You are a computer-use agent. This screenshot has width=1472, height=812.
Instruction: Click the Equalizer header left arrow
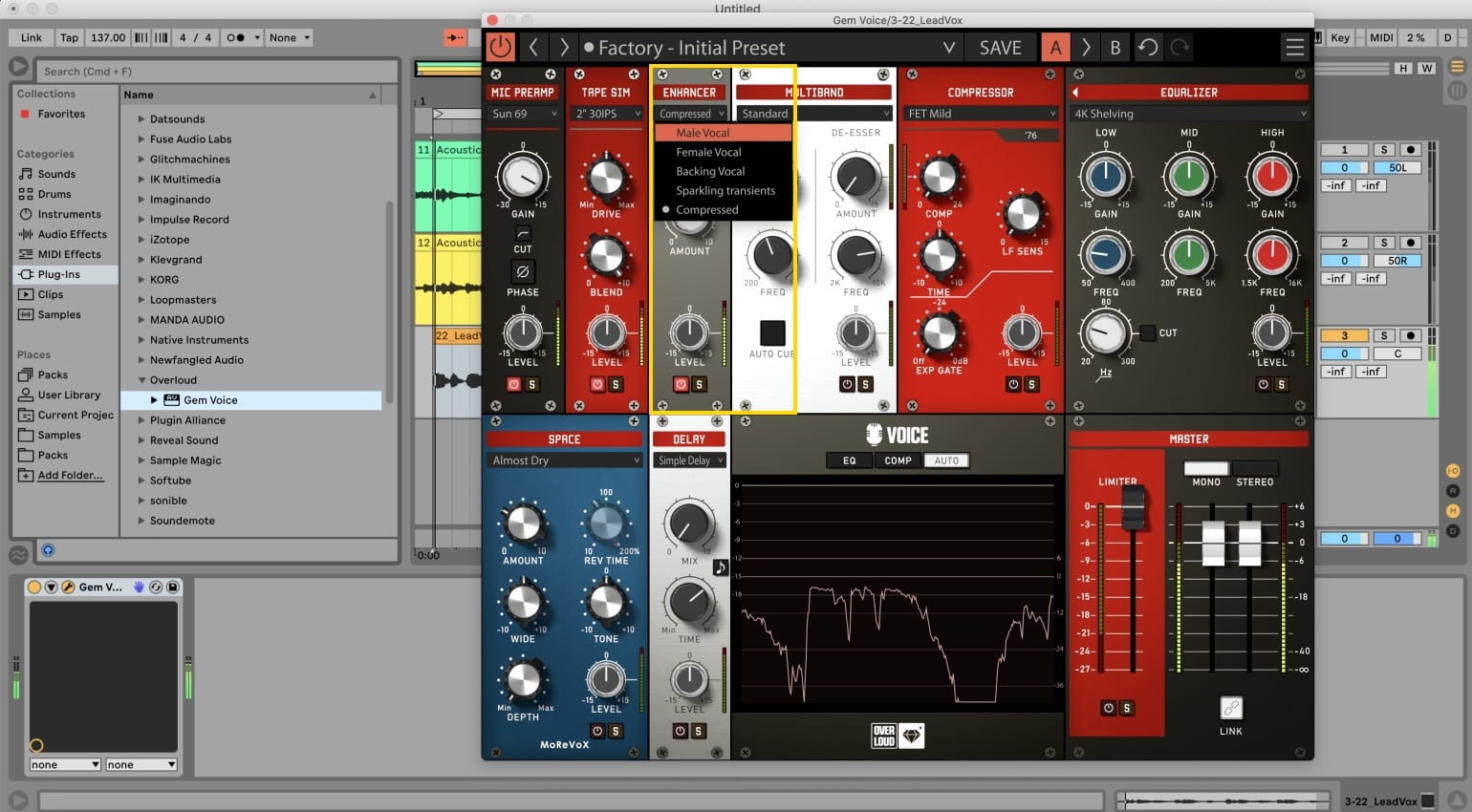[x=1075, y=93]
